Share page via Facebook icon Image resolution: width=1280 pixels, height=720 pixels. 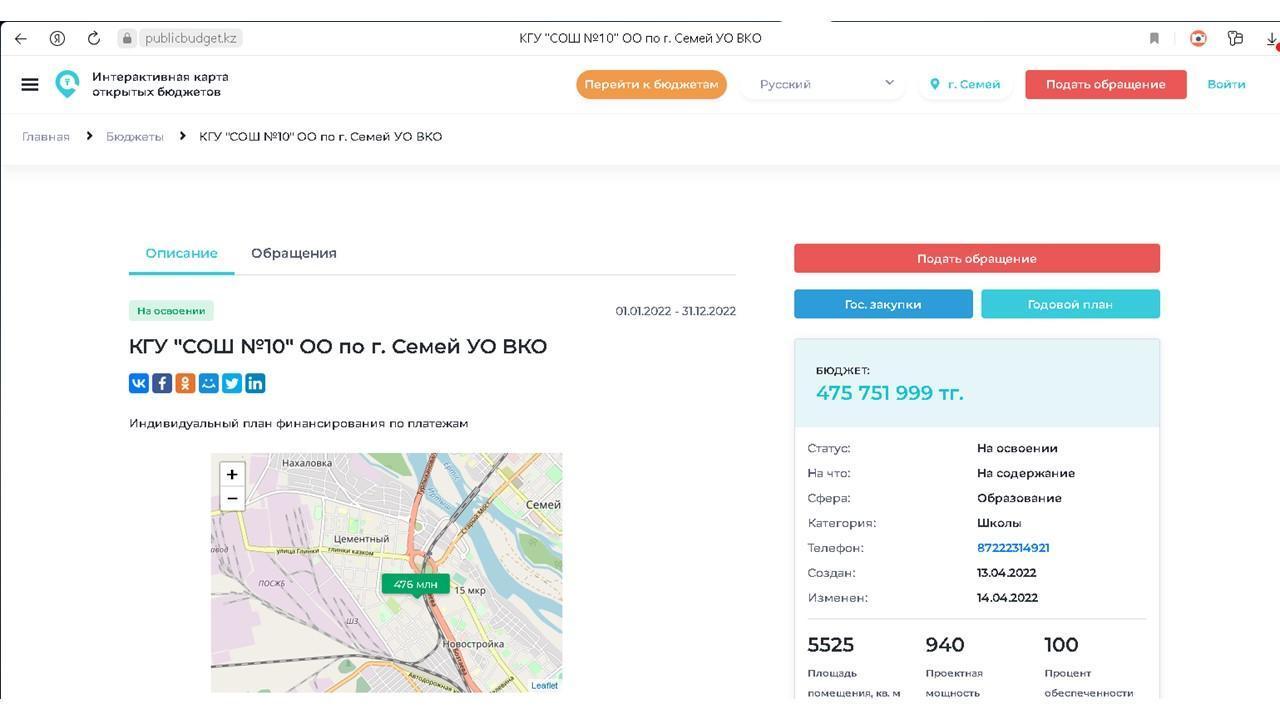click(x=162, y=383)
